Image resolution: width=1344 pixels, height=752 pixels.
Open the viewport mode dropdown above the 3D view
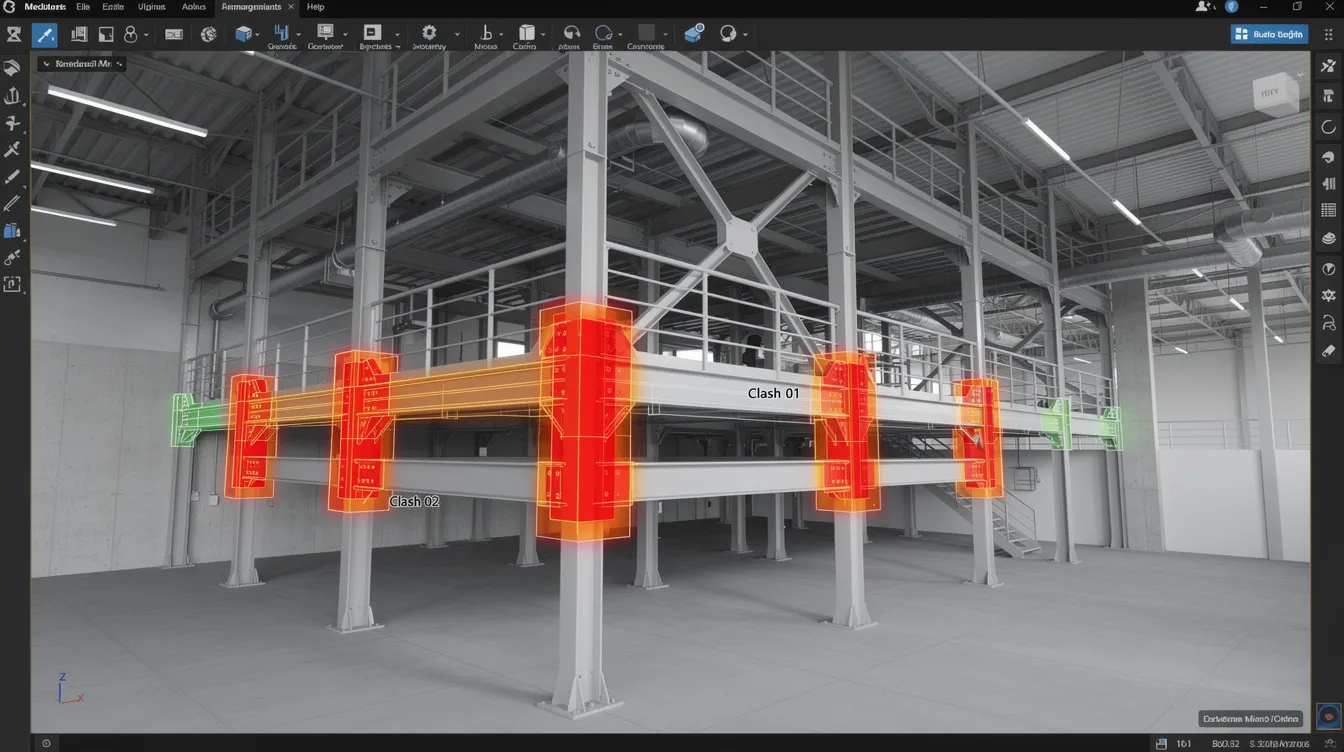click(x=81, y=64)
